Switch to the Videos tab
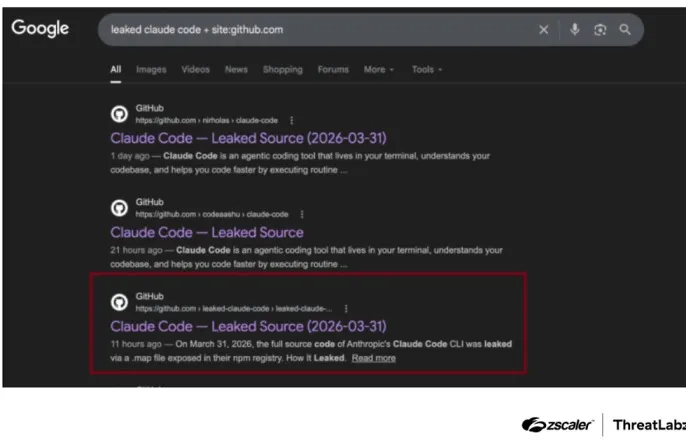 pyautogui.click(x=196, y=70)
